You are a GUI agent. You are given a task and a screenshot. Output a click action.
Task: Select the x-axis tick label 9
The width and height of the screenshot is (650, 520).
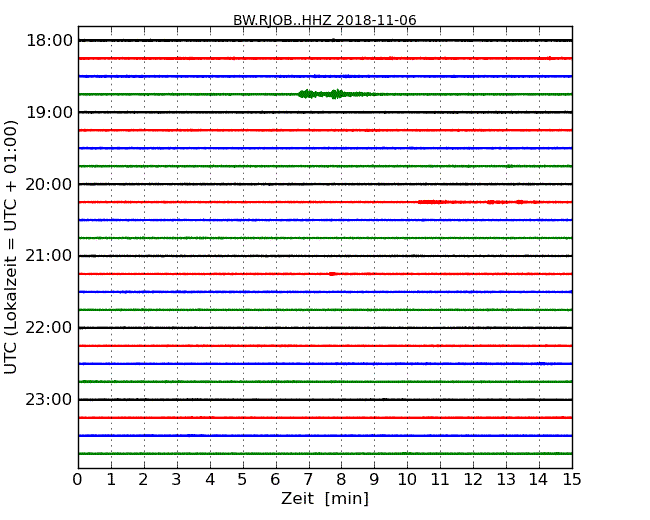374,479
